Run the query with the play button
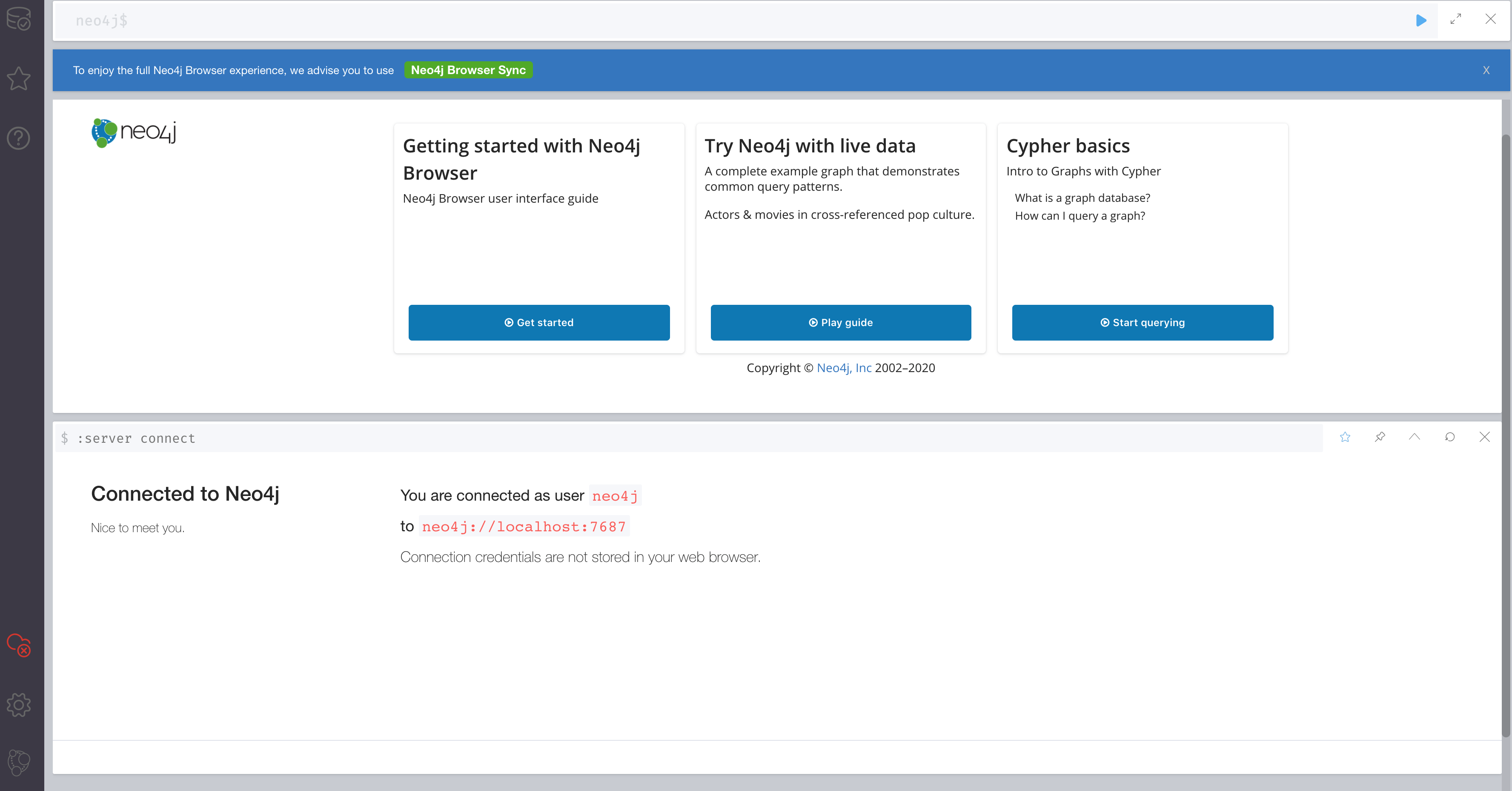The image size is (1512, 791). 1420,20
